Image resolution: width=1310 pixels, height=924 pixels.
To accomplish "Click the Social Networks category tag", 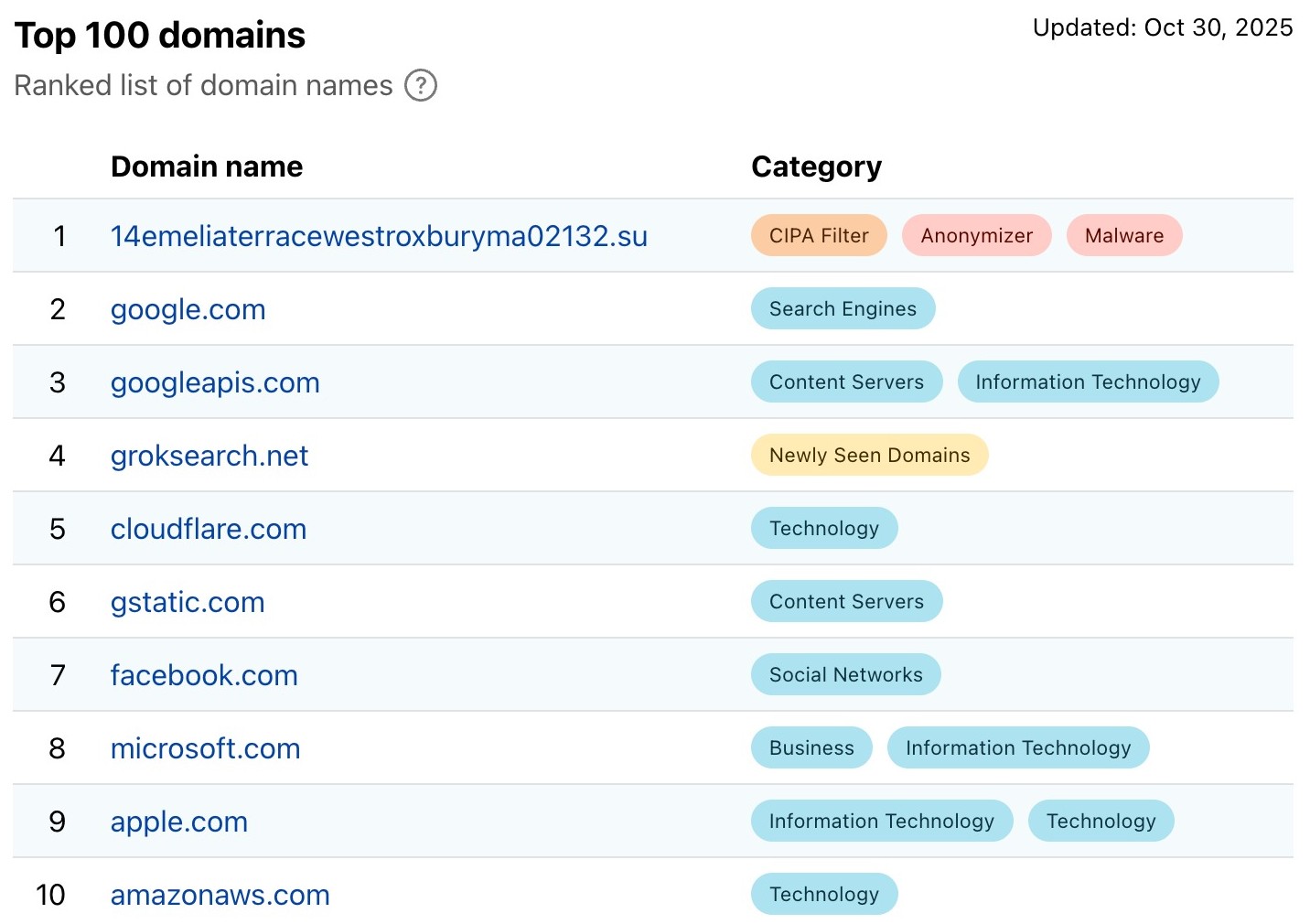I will tap(845, 675).
